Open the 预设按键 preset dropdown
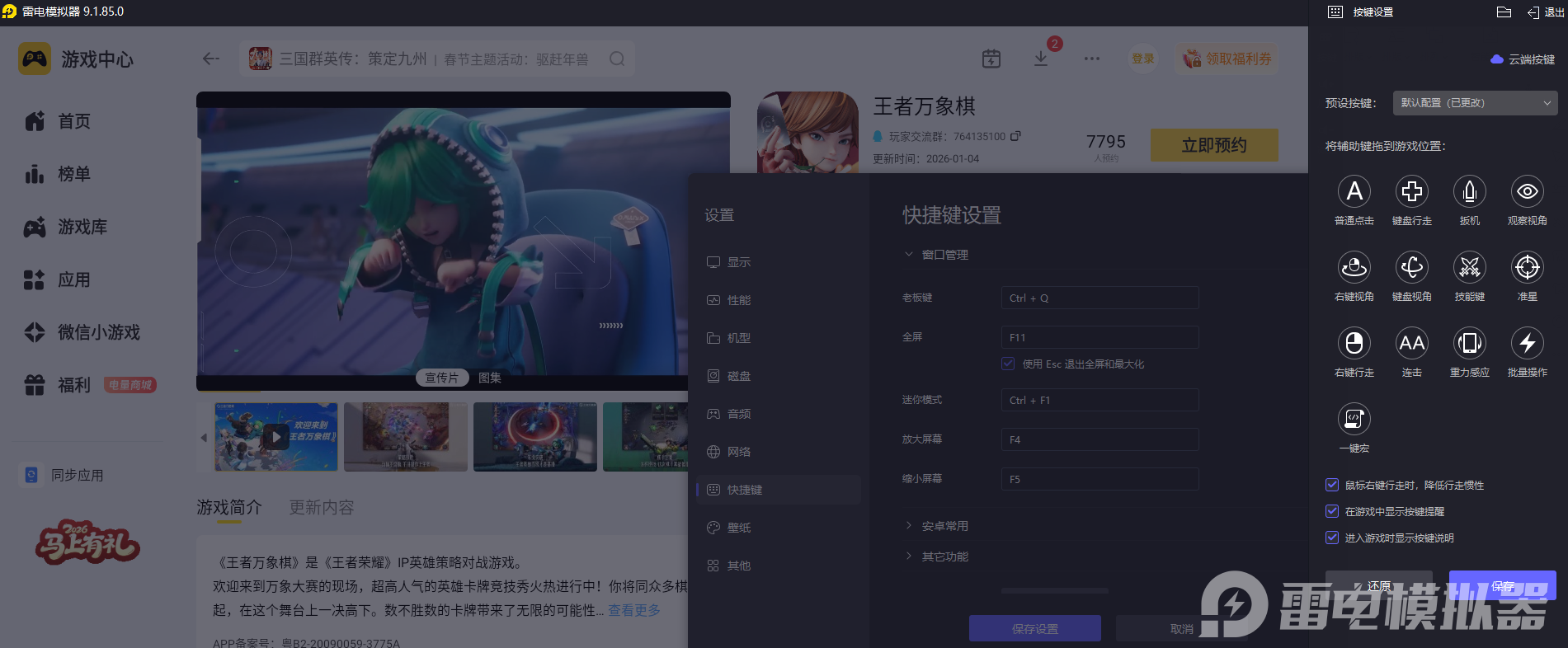This screenshot has width=1568, height=648. click(x=1475, y=103)
